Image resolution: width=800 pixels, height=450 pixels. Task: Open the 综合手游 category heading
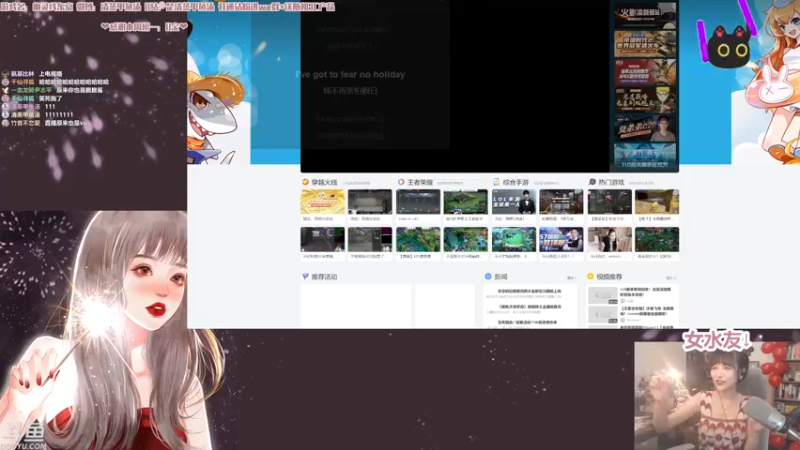click(516, 182)
